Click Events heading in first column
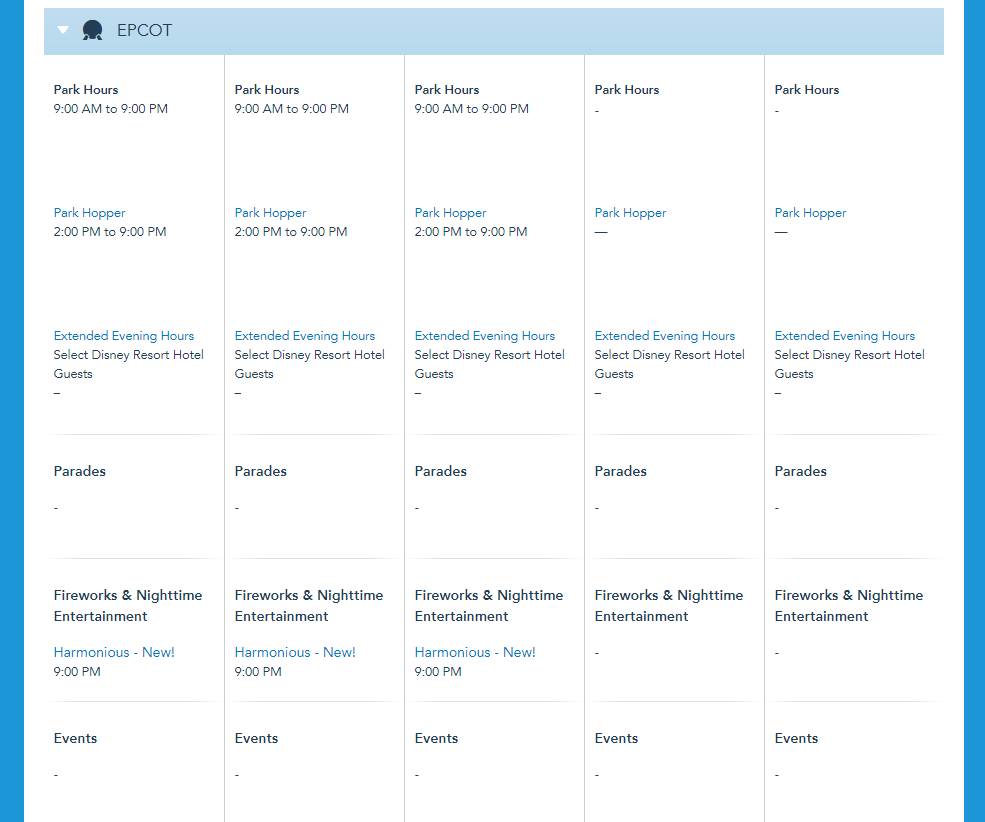Viewport: 985px width, 822px height. tap(75, 738)
